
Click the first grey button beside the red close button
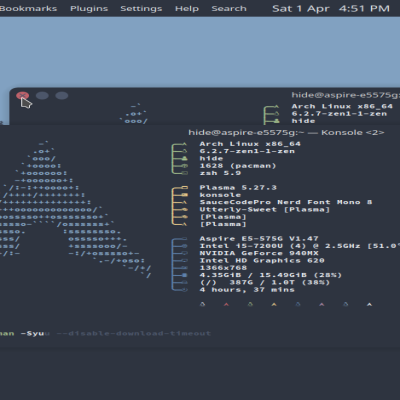pyautogui.click(x=42, y=96)
